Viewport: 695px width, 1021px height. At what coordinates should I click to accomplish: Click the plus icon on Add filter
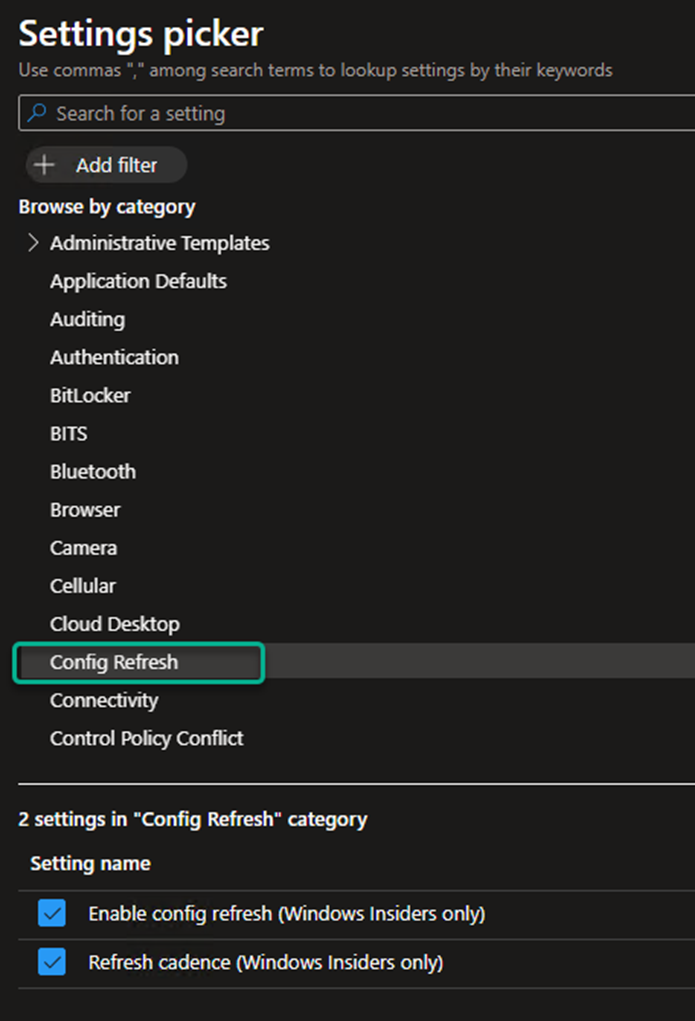(44, 165)
